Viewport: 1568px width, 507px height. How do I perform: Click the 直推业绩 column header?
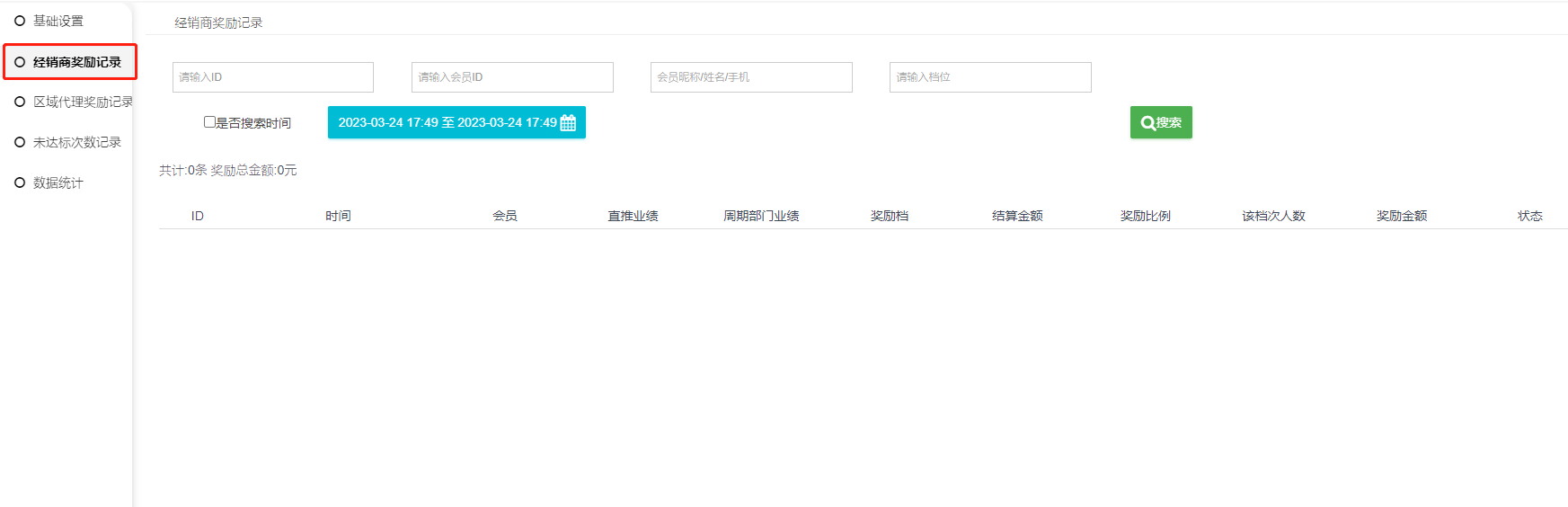click(633, 216)
